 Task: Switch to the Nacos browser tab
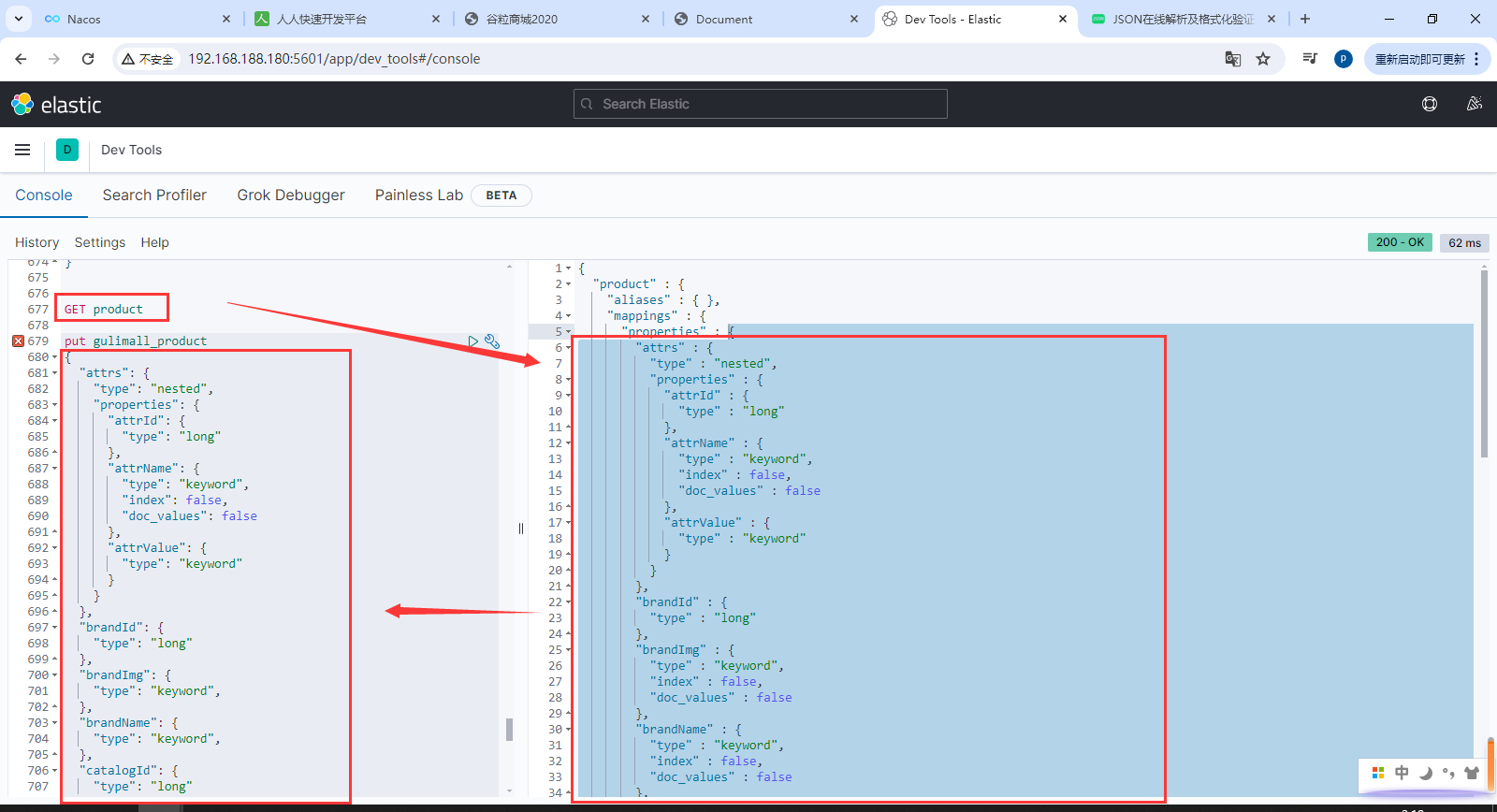click(138, 19)
